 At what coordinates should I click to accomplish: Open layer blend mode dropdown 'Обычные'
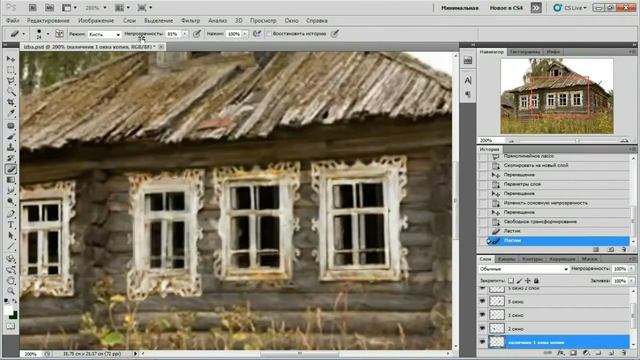click(x=524, y=269)
